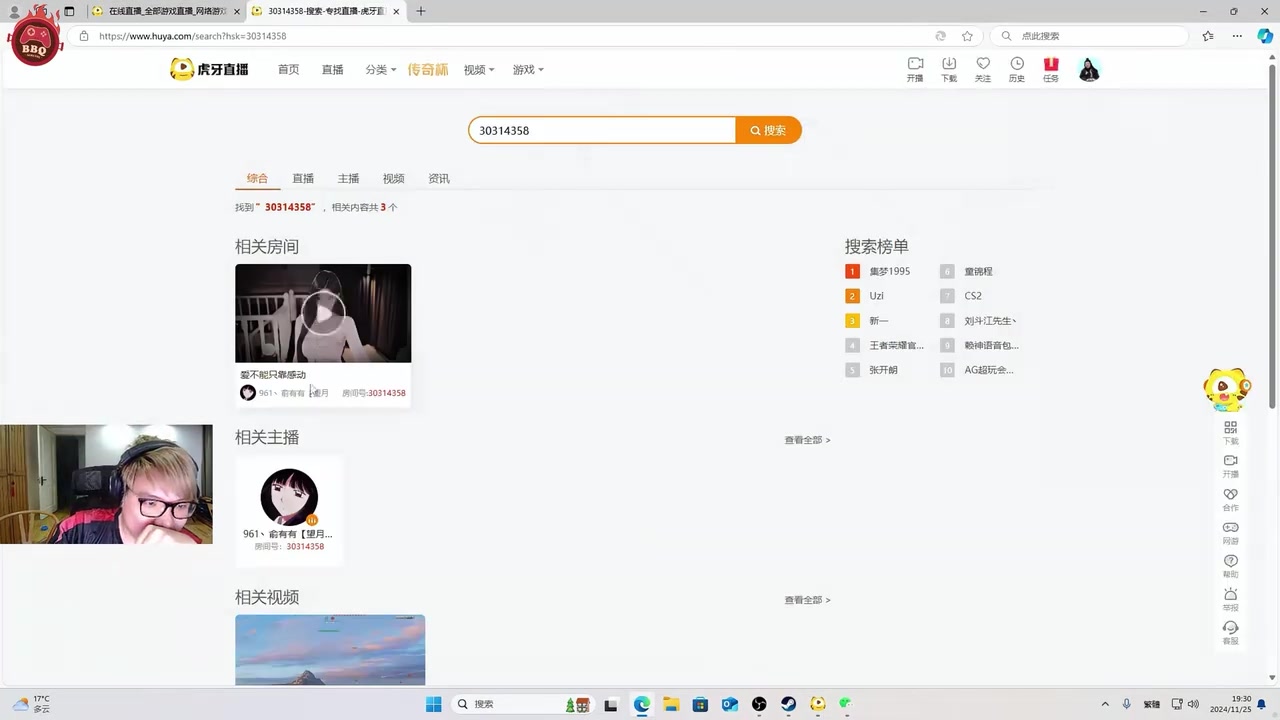1280x720 pixels.
Task: Click the 开播 camera icon in top bar
Action: [x=915, y=69]
